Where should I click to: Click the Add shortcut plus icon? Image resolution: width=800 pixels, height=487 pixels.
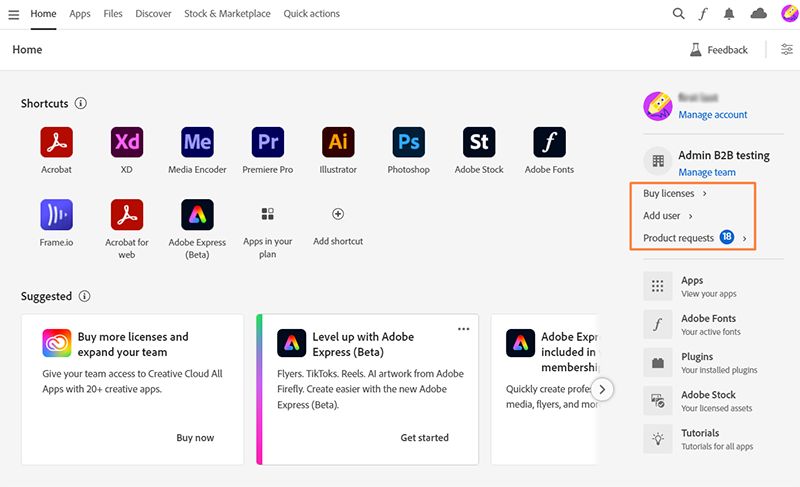point(338,214)
